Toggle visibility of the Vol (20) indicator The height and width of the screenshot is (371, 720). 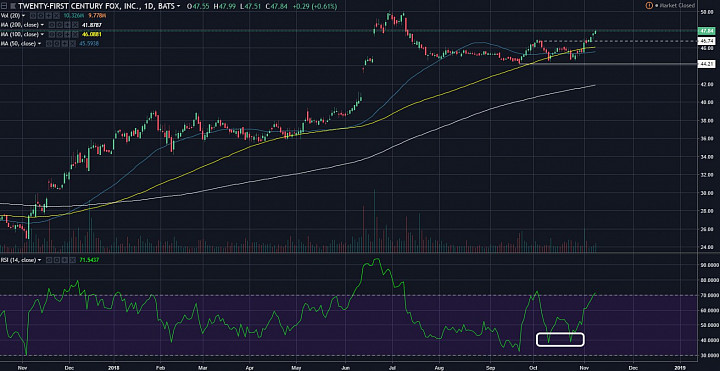click(33, 16)
